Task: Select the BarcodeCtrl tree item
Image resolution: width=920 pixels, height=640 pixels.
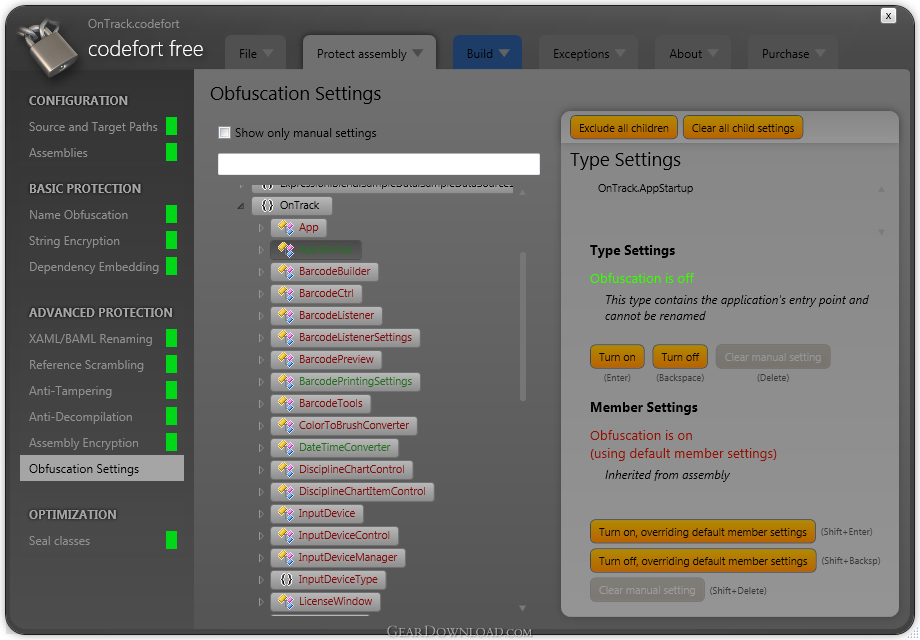Action: click(316, 293)
